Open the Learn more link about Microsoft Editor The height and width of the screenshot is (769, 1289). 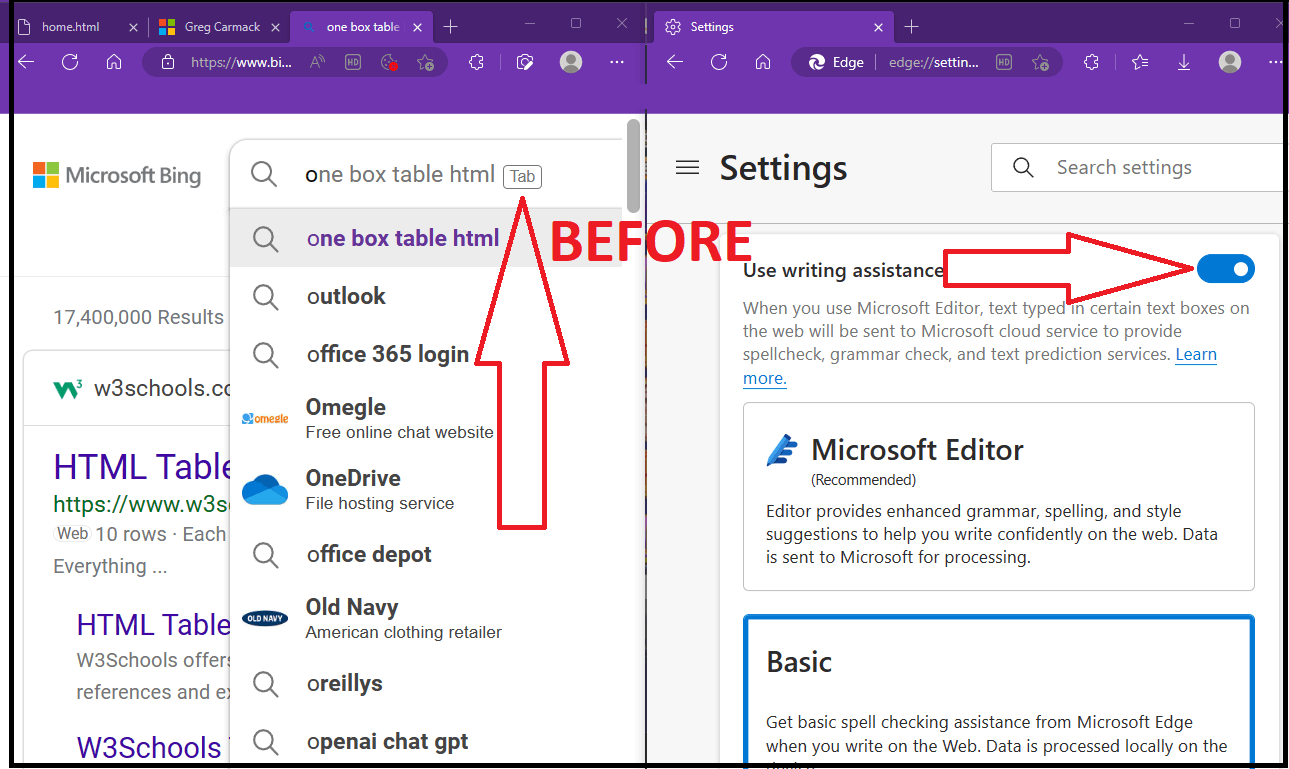point(1196,354)
